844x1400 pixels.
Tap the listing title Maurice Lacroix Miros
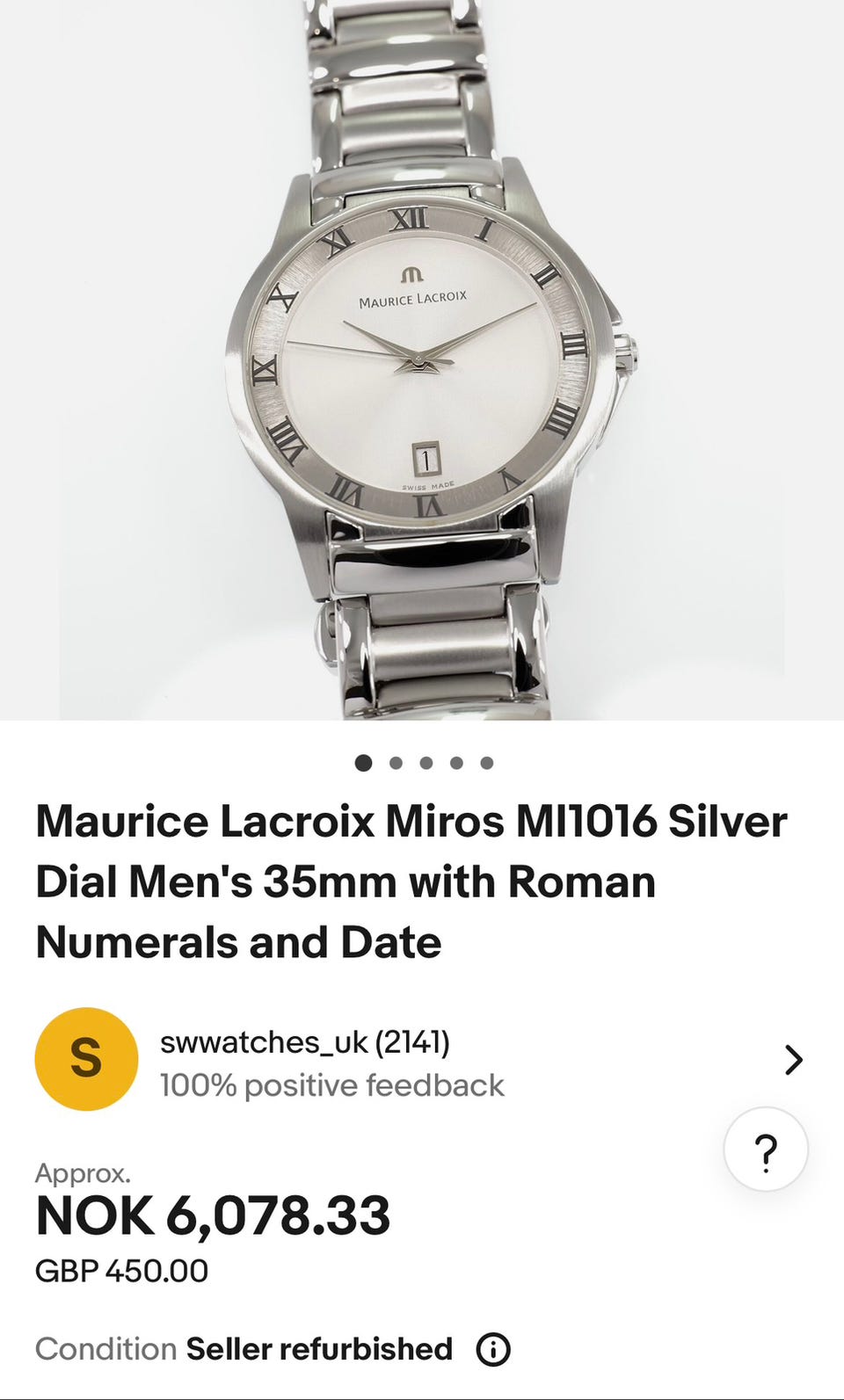(x=411, y=881)
